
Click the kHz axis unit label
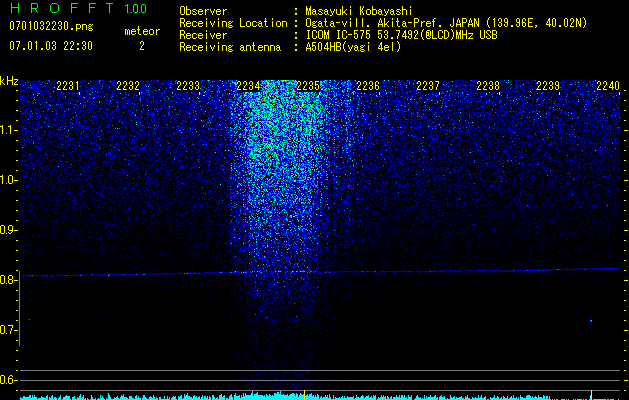coord(9,81)
